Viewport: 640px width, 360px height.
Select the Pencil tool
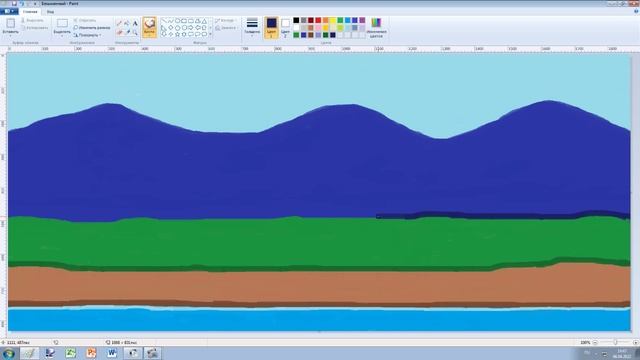119,23
